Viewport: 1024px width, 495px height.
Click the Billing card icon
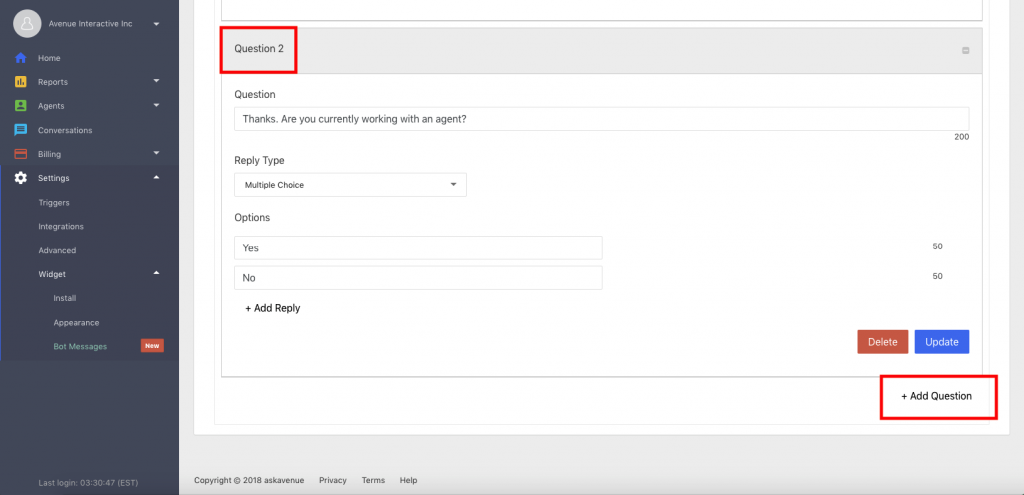coord(21,154)
